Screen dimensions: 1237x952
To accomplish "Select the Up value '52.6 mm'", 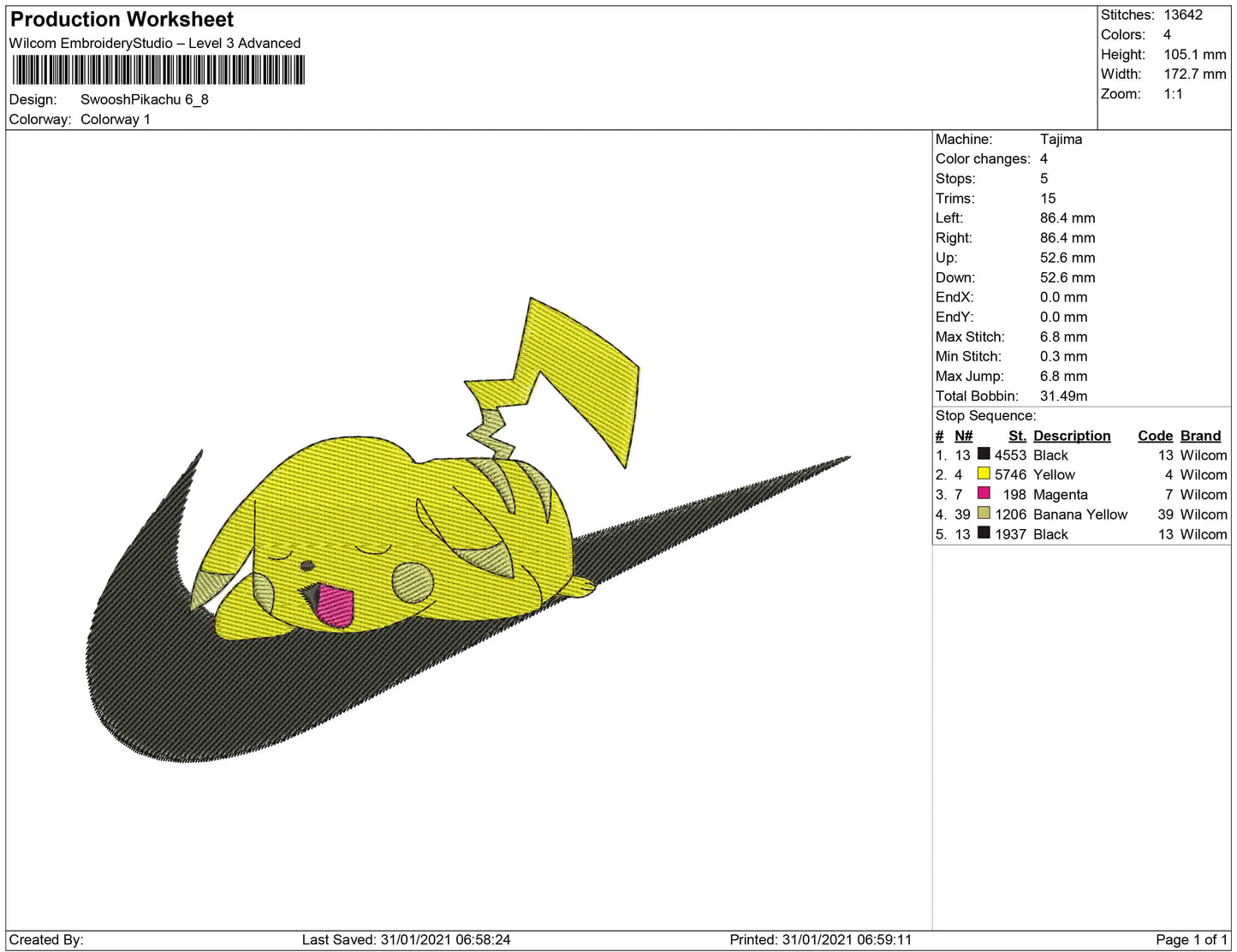I will [1068, 257].
